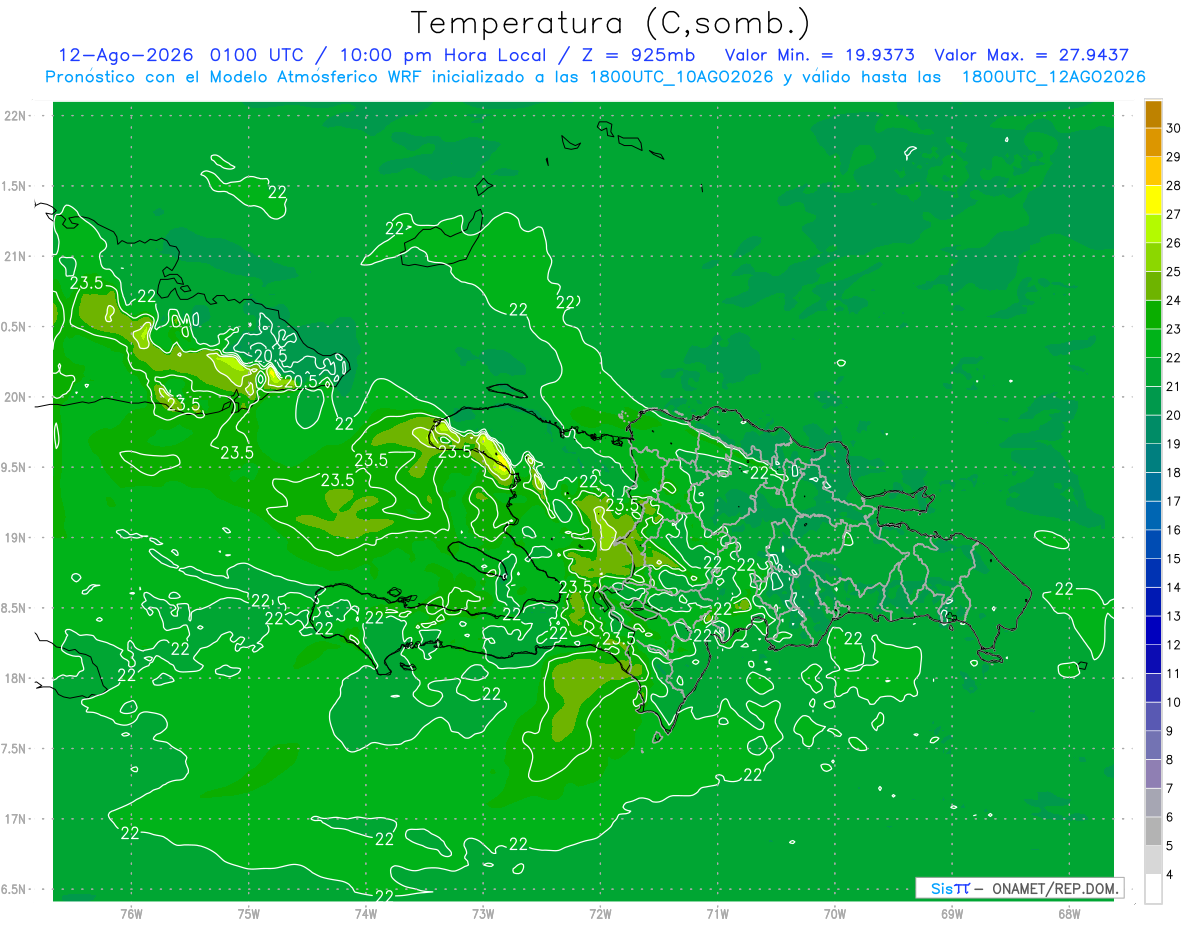Click the '68W' longitude axis label
The image size is (1200, 927).
(x=1069, y=913)
